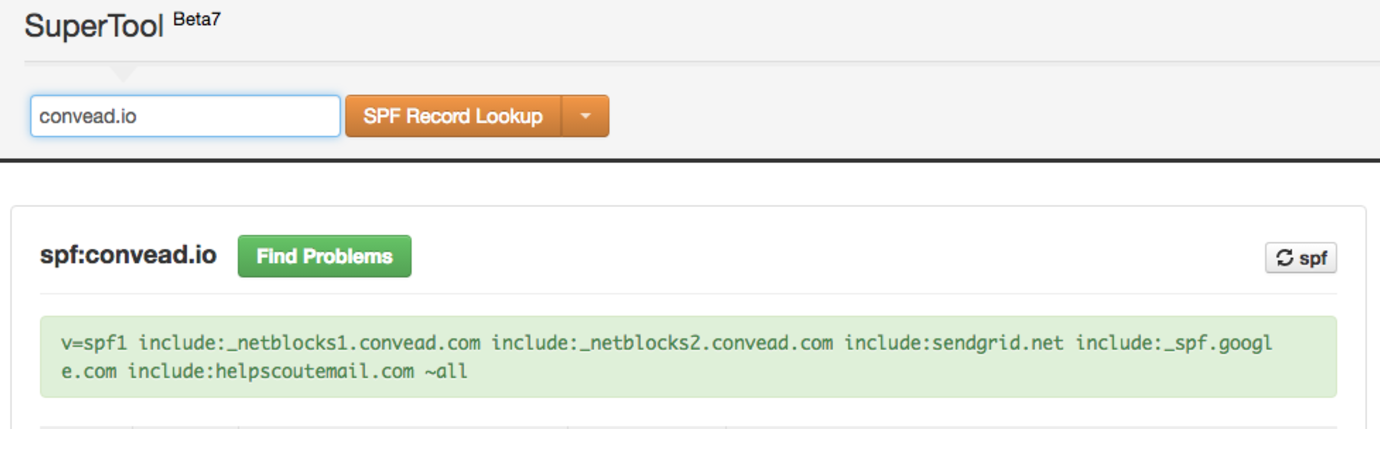Focus the convead.io domain input field

185,116
